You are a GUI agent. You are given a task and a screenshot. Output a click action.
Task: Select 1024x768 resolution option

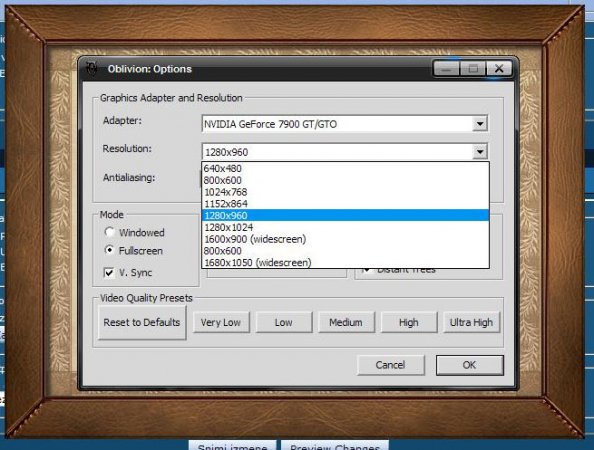click(x=345, y=192)
